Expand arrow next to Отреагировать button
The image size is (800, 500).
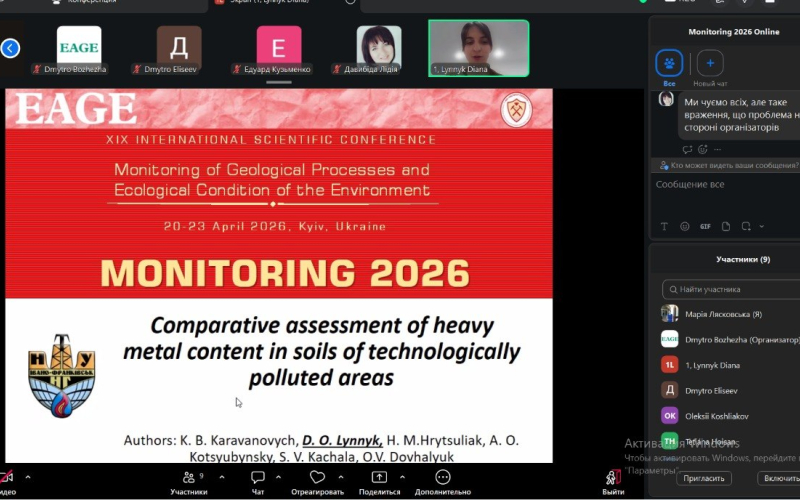[341, 478]
